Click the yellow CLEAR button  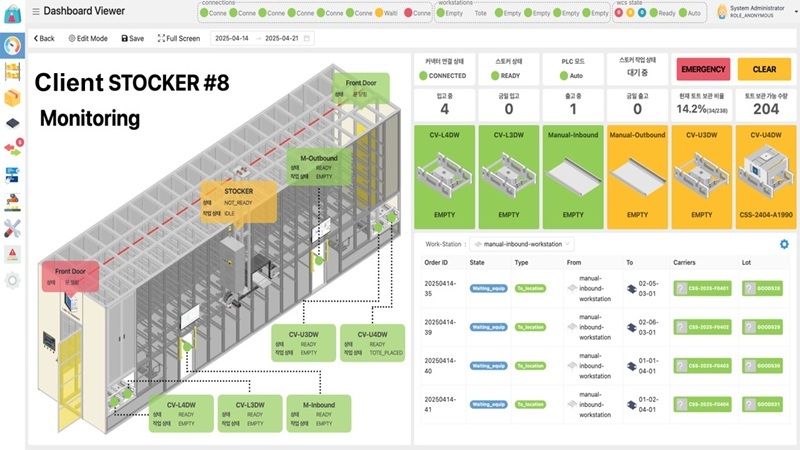[x=764, y=69]
